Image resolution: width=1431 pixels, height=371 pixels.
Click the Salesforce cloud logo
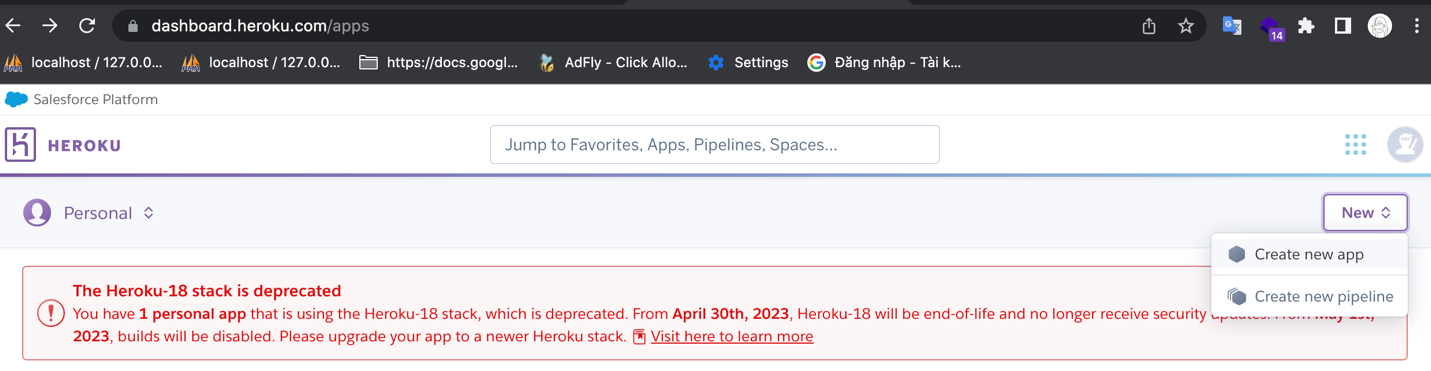pyautogui.click(x=16, y=99)
